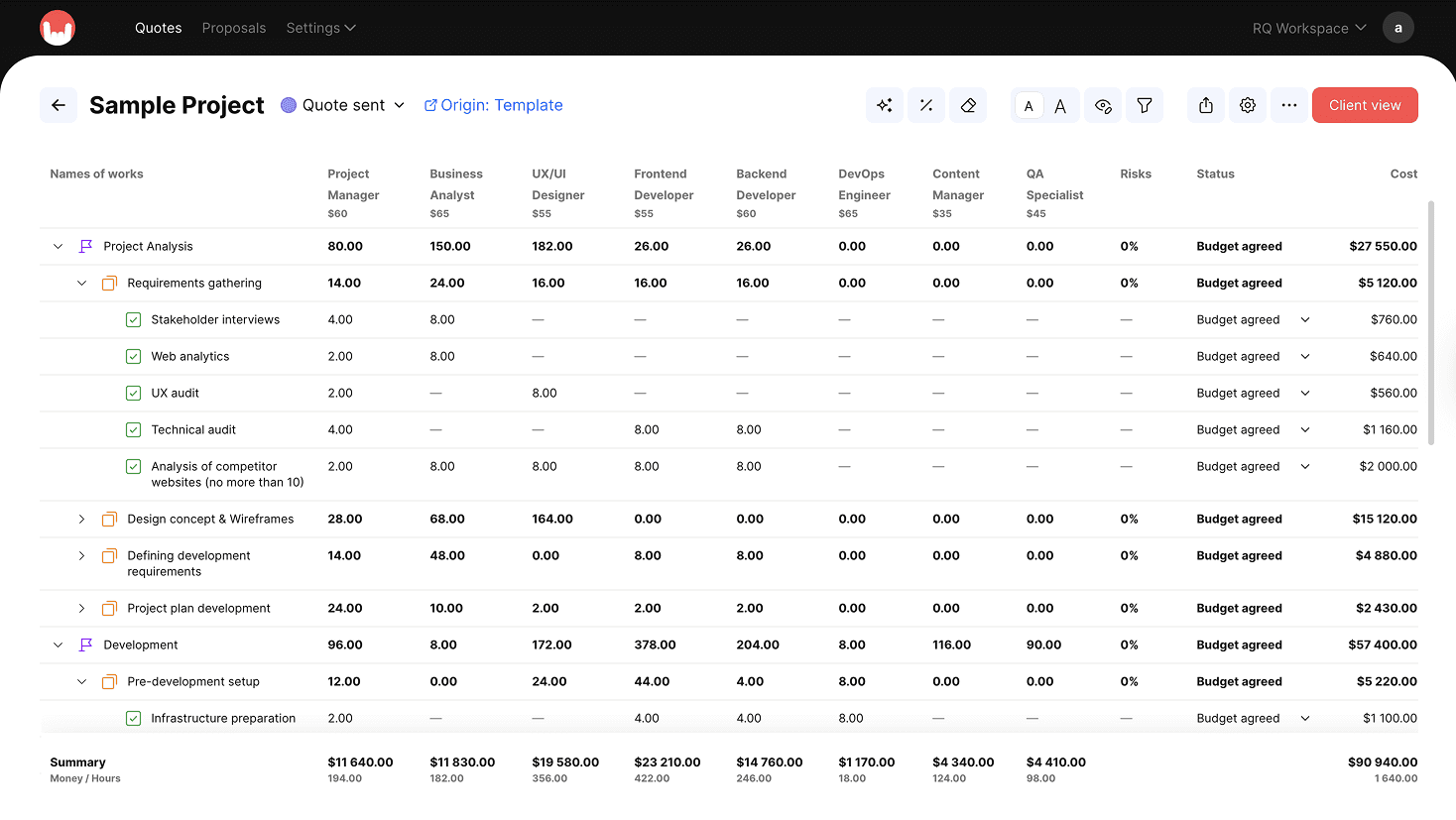Expand Defining development requirements group

pyautogui.click(x=82, y=555)
